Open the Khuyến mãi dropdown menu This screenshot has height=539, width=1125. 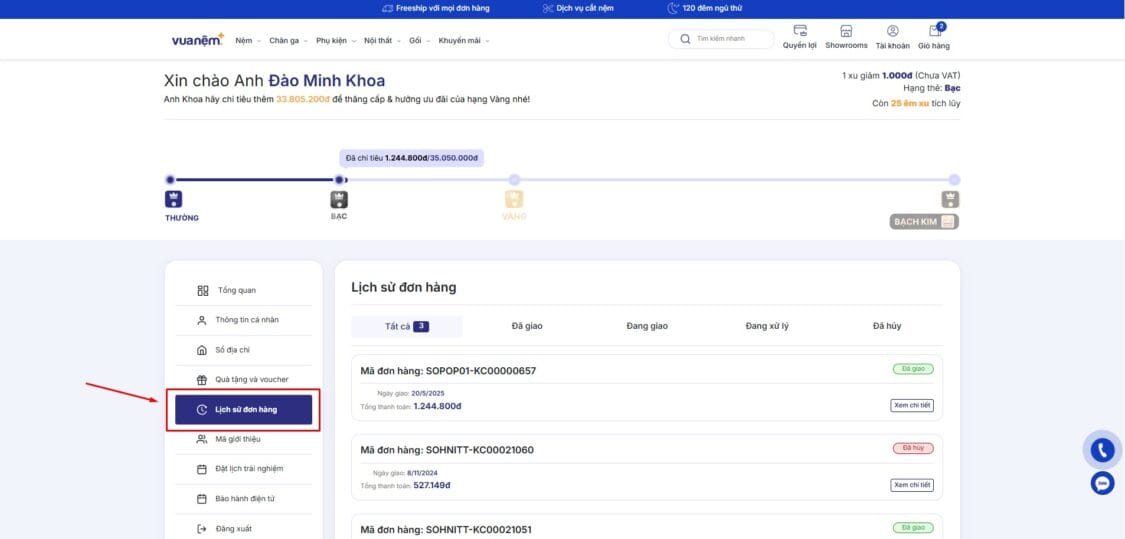pos(463,41)
